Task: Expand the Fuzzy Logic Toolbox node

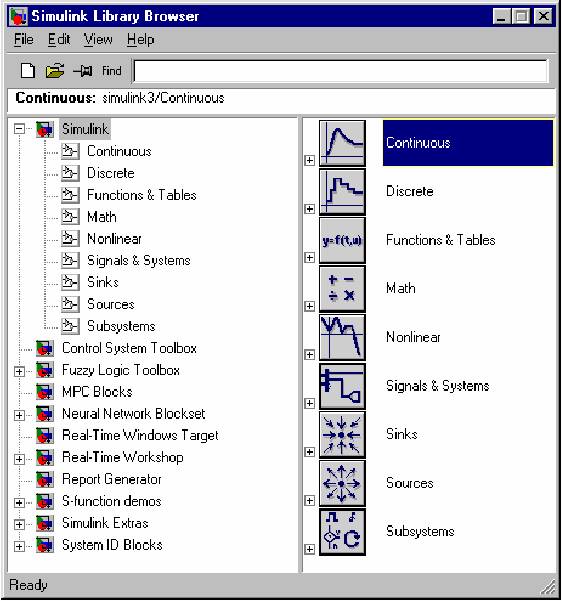Action: (x=19, y=371)
